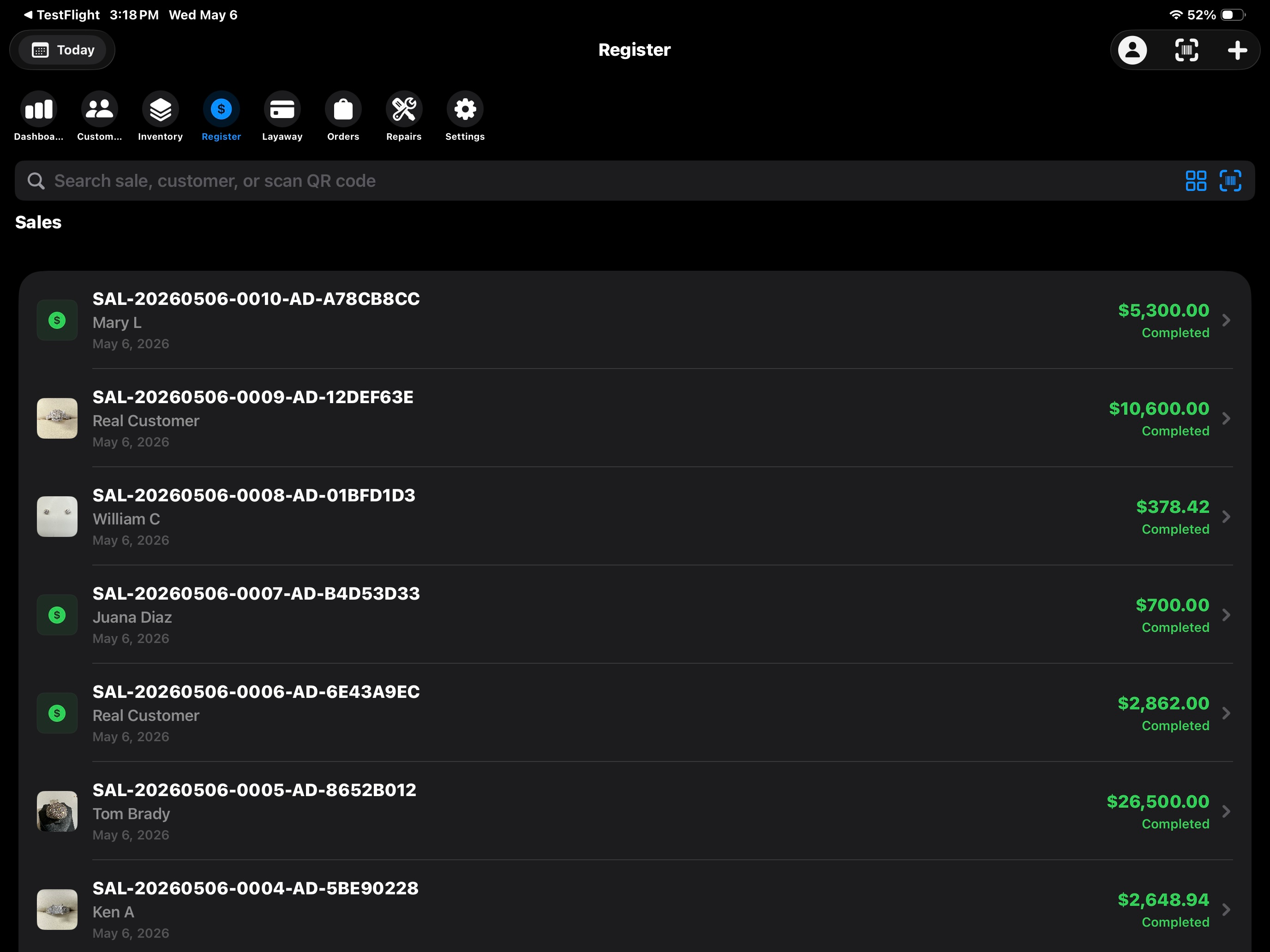Screen dimensions: 1270x952
Task: Tap the ring thumbnail for Ken A
Action: [57, 910]
